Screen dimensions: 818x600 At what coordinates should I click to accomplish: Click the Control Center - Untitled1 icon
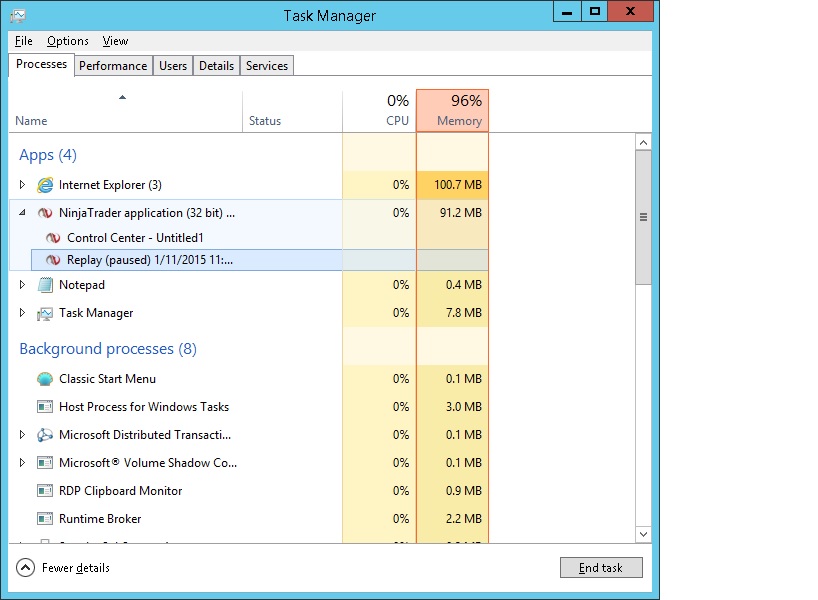pos(53,238)
